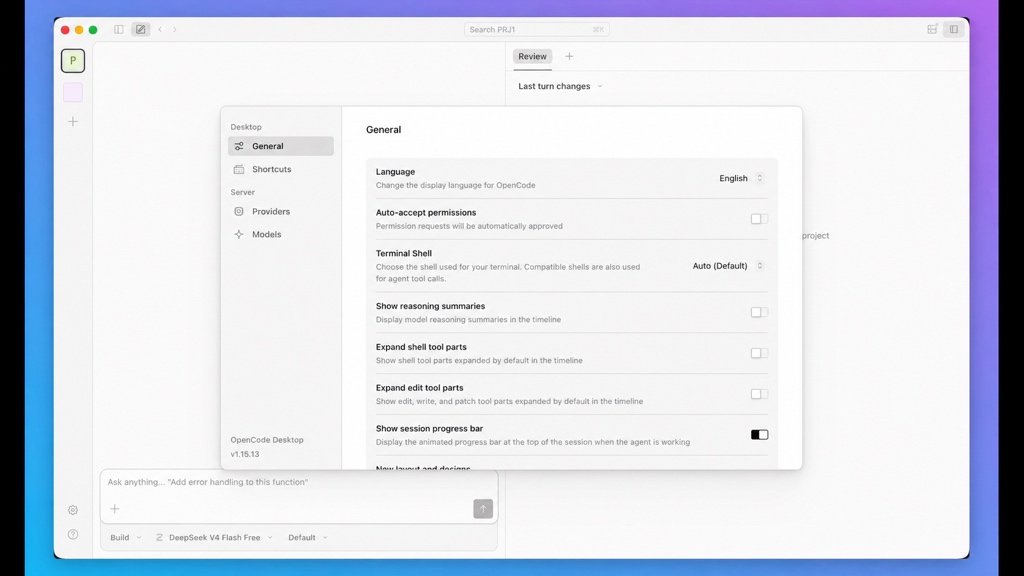
Task: Open the Build agent dropdown
Action: coord(125,537)
